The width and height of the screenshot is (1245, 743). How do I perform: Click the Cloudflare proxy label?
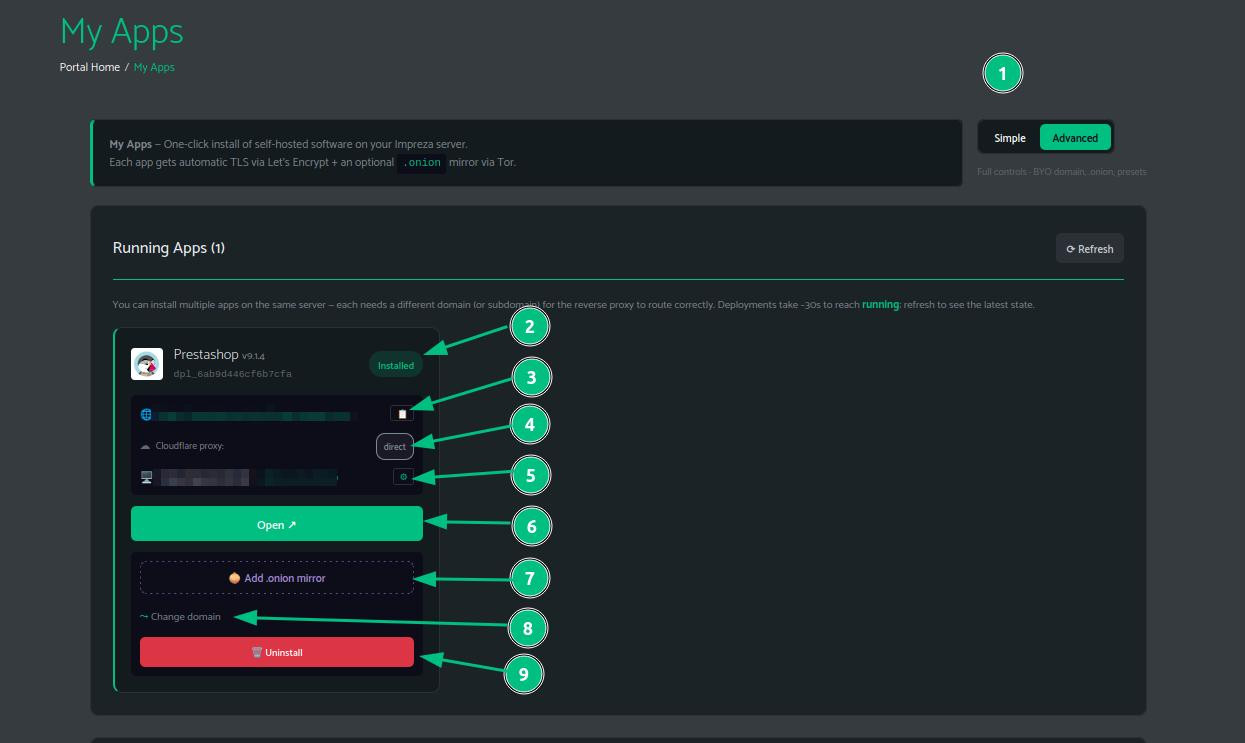(190, 446)
